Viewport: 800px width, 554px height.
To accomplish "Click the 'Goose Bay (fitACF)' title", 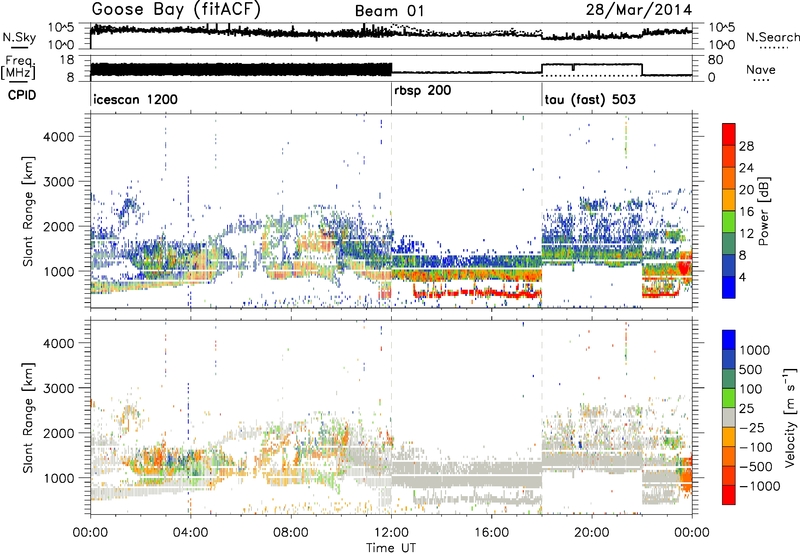I will (176, 10).
